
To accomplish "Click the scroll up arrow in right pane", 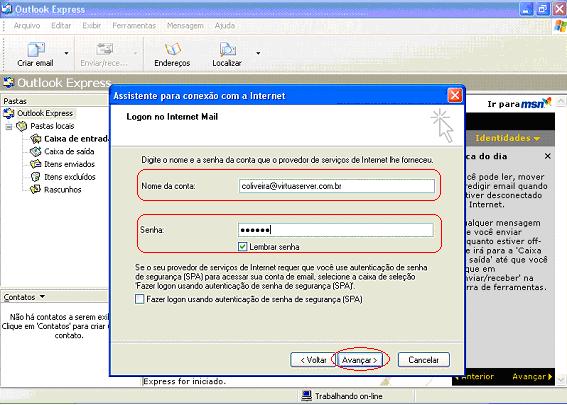I will (561, 101).
